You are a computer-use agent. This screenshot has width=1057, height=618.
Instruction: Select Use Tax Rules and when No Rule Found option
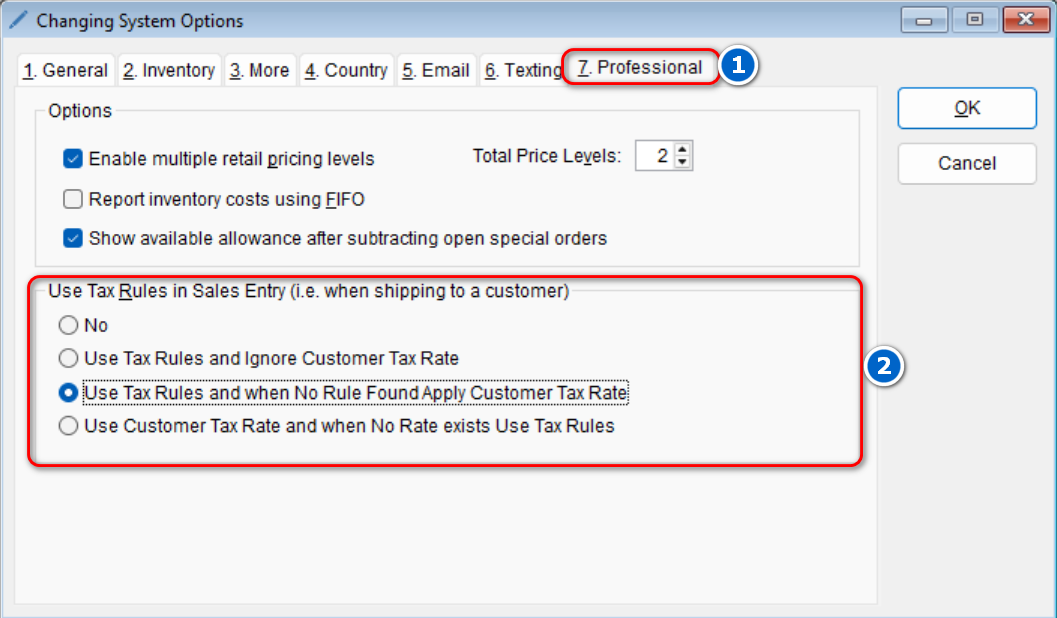[x=68, y=393]
